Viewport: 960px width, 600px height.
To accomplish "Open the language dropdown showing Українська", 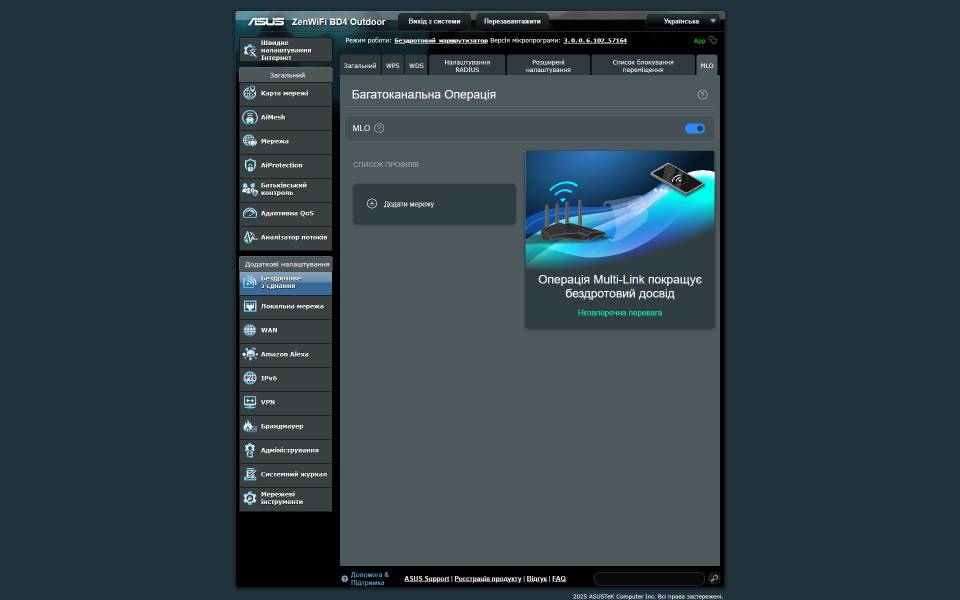I will click(x=683, y=21).
